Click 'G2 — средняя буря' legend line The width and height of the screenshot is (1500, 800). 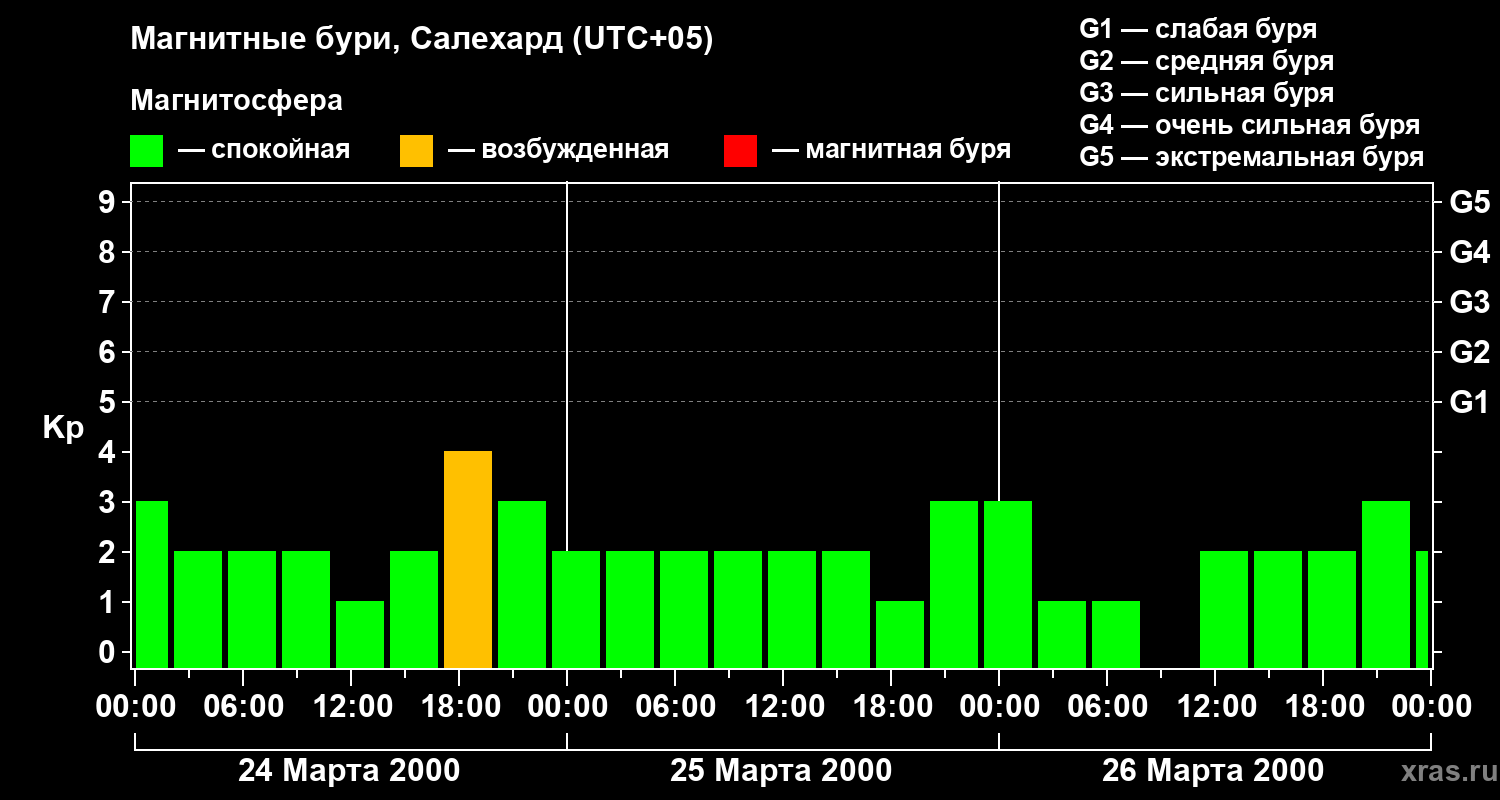1207,61
